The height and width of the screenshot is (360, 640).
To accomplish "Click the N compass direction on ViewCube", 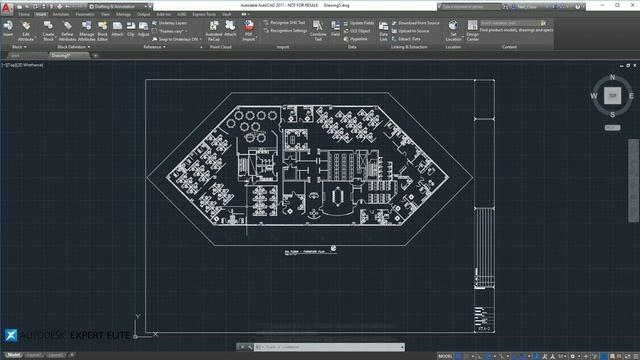I will [612, 77].
